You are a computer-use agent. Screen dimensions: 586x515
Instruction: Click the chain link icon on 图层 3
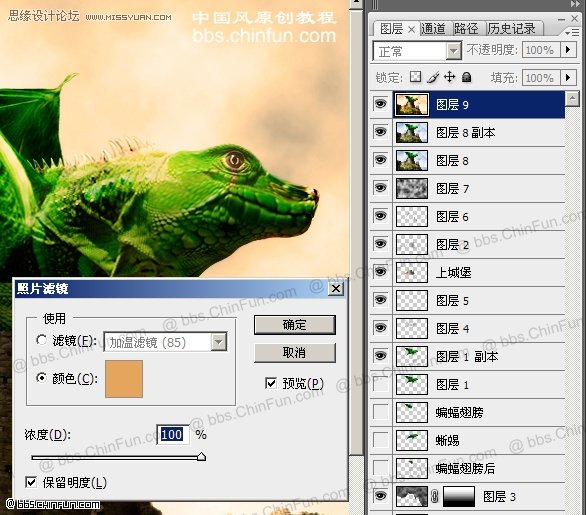tap(434, 496)
